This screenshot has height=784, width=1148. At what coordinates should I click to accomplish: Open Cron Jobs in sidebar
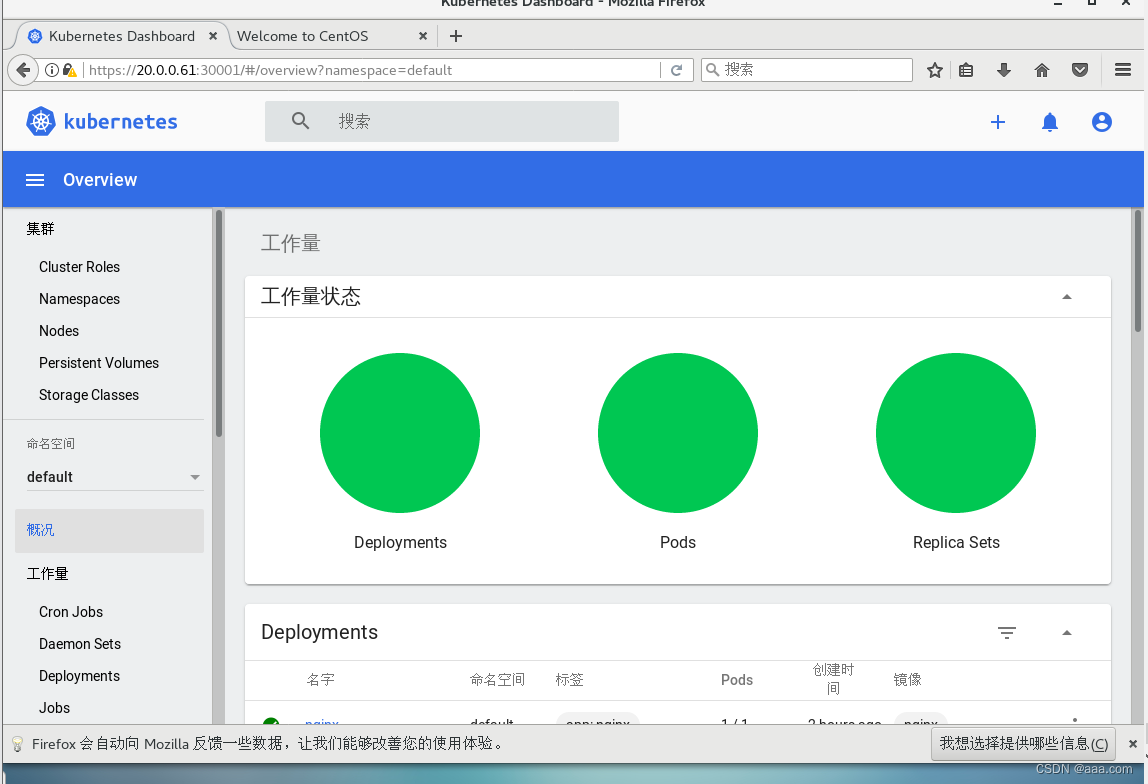tap(71, 612)
